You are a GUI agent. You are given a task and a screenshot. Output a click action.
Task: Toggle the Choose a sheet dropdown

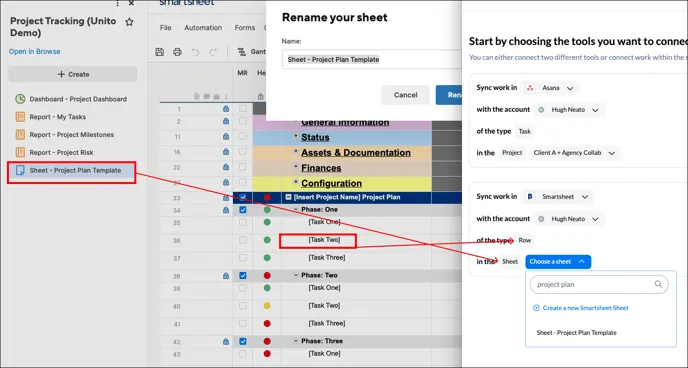coord(558,262)
